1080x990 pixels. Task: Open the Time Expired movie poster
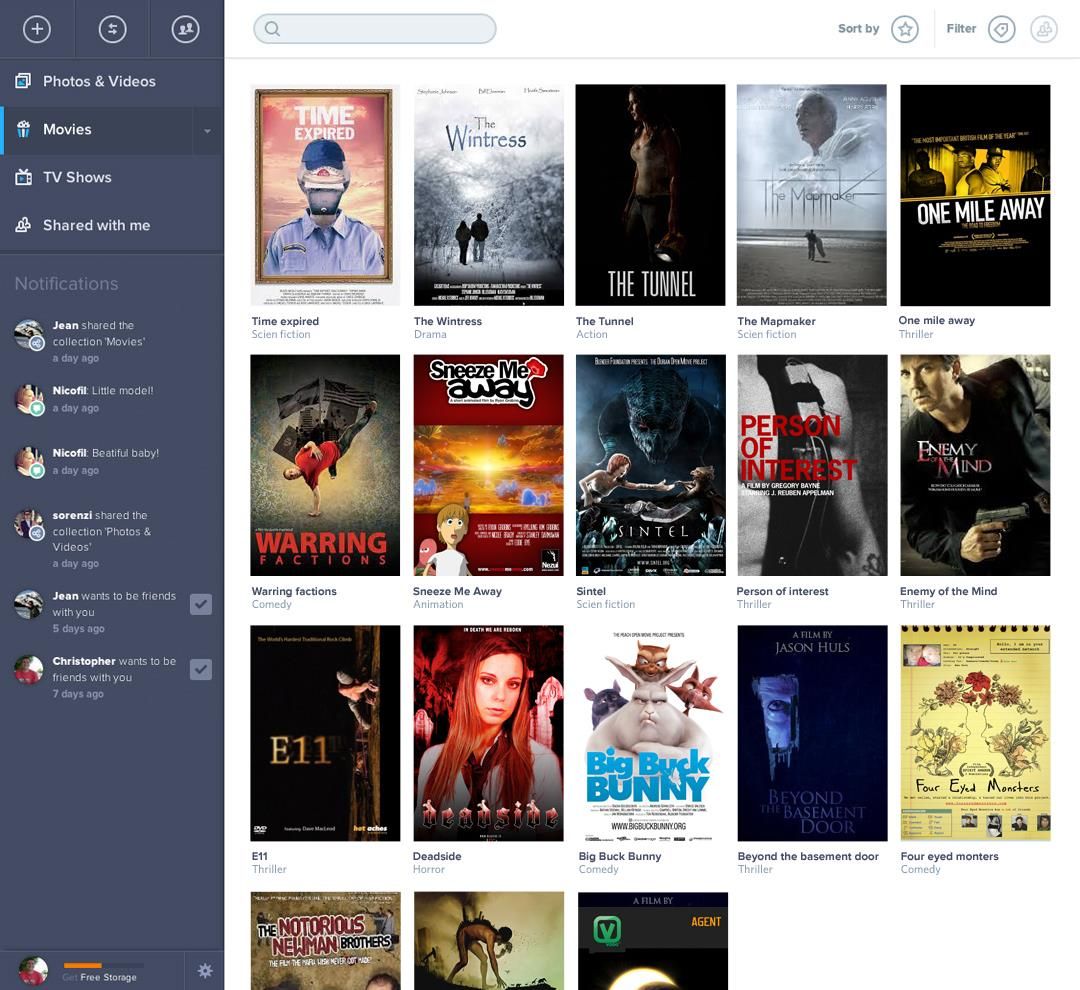(x=325, y=195)
